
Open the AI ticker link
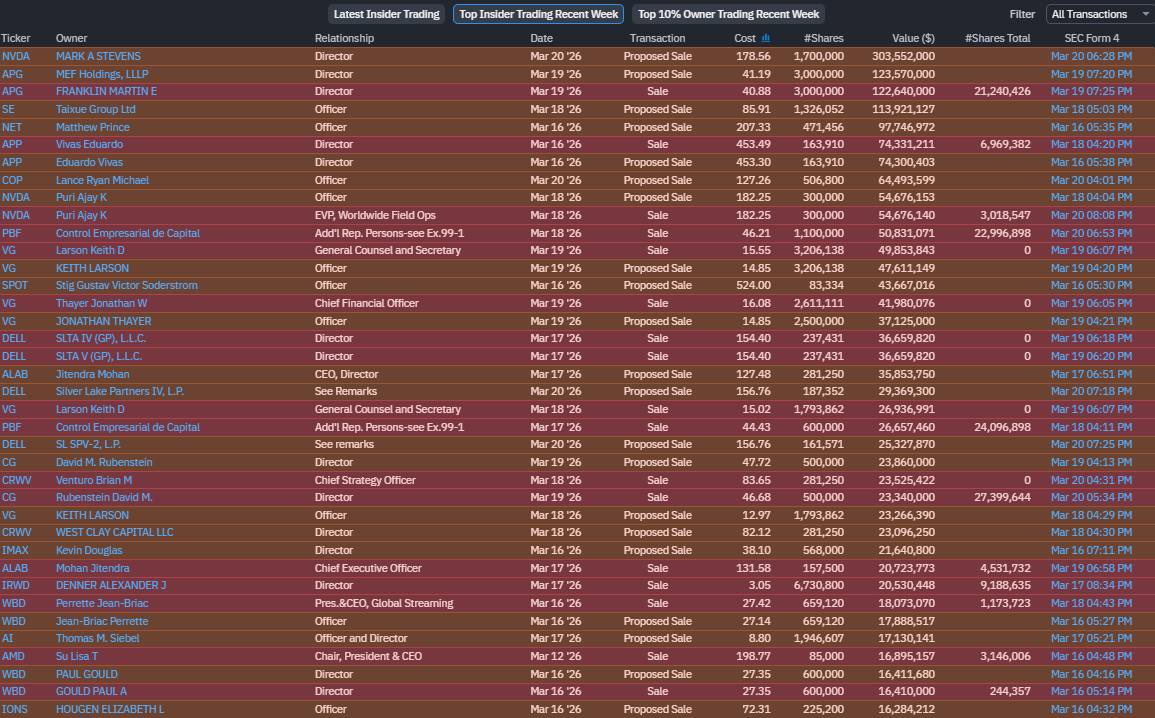[x=7, y=638]
